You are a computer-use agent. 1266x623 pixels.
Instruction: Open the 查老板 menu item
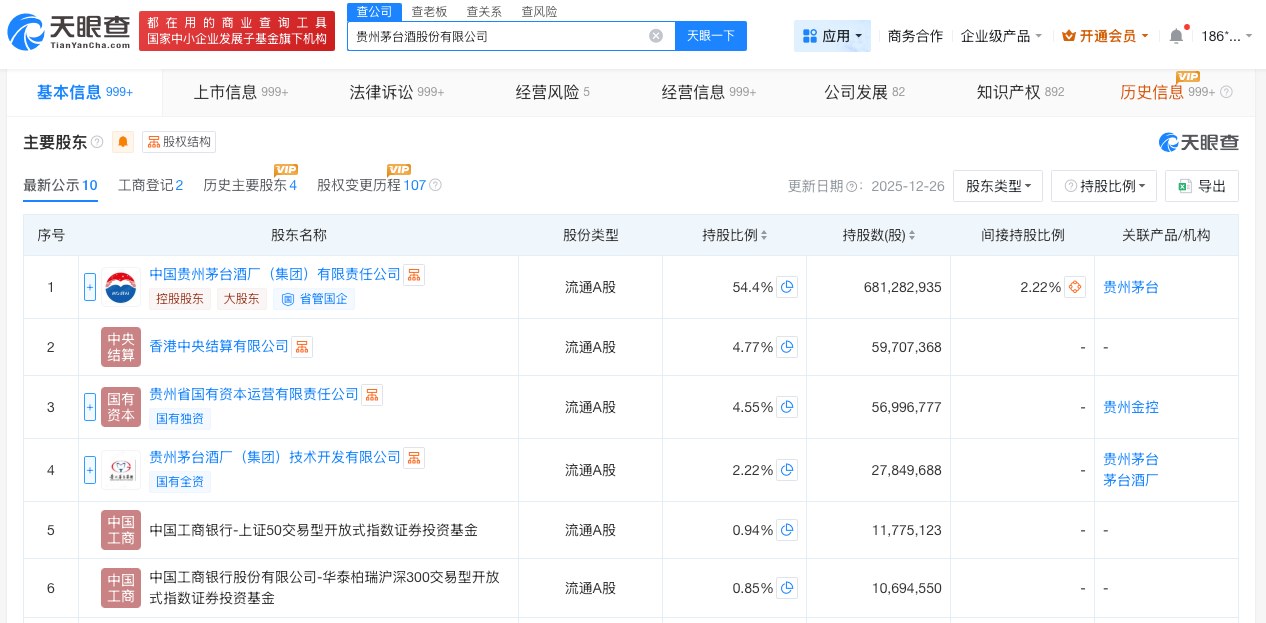429,11
